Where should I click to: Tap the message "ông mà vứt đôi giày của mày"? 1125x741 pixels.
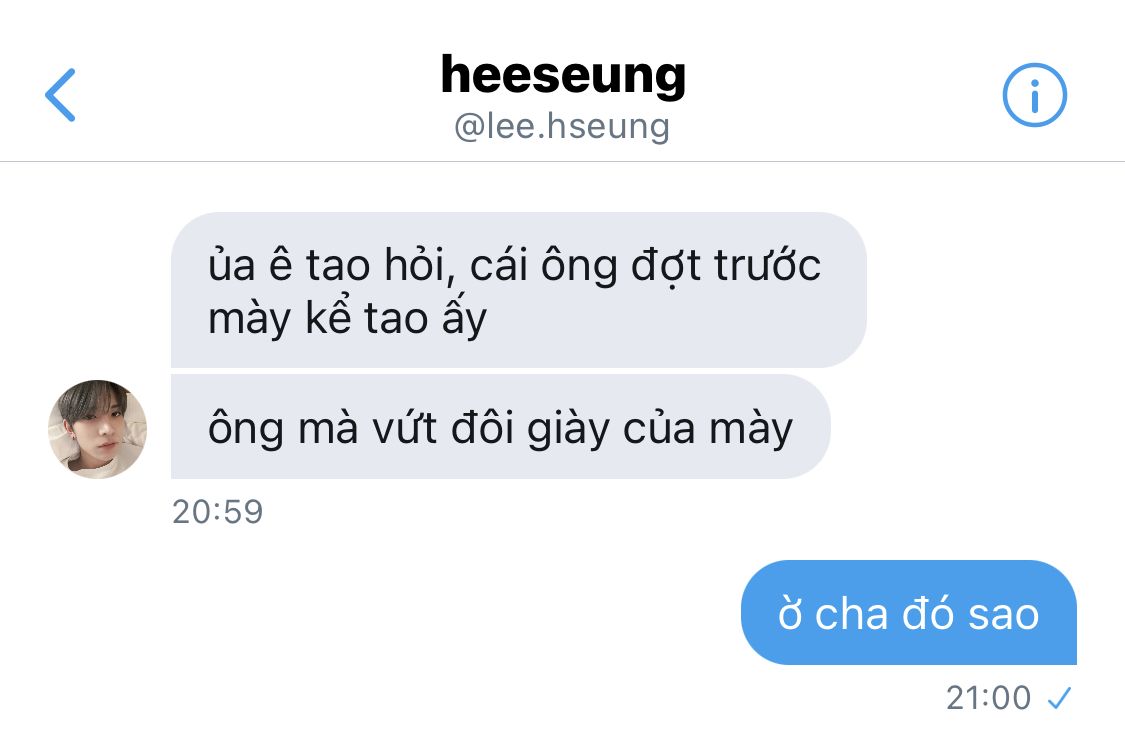click(x=501, y=427)
